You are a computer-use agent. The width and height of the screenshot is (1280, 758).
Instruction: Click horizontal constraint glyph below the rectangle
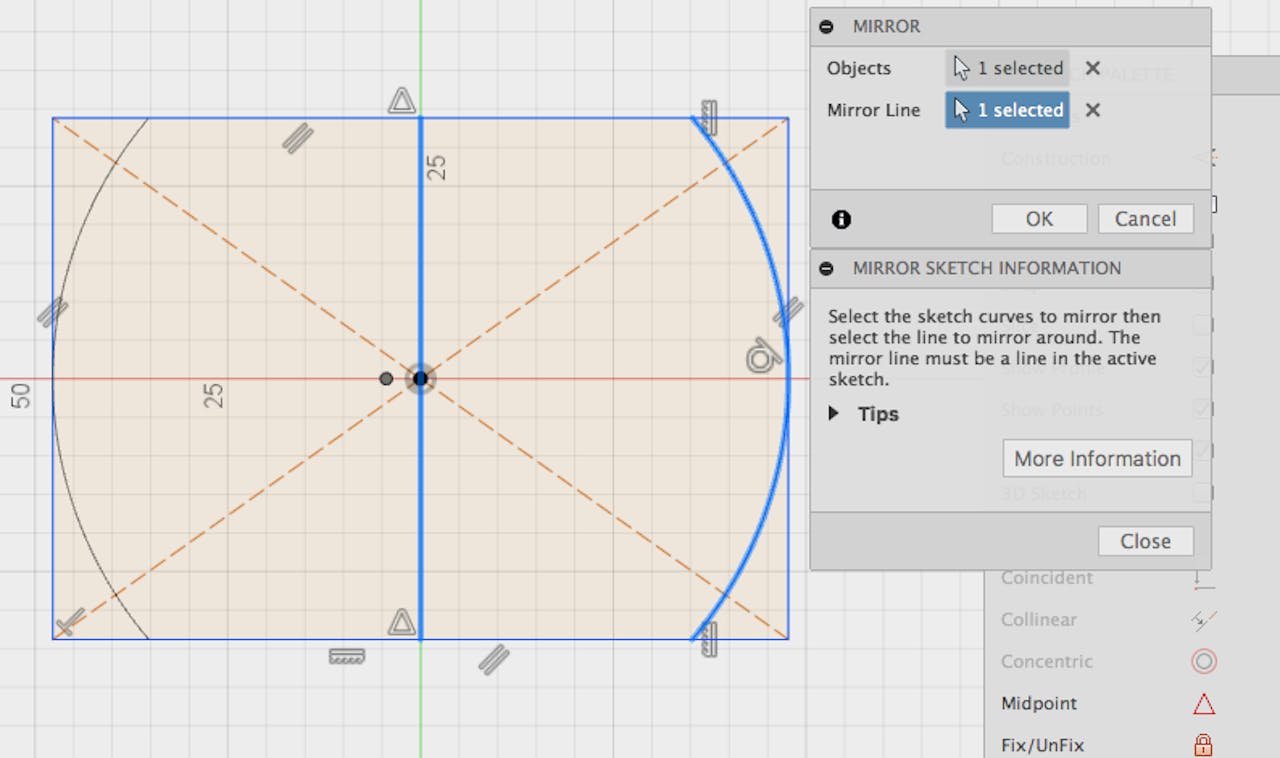point(347,656)
